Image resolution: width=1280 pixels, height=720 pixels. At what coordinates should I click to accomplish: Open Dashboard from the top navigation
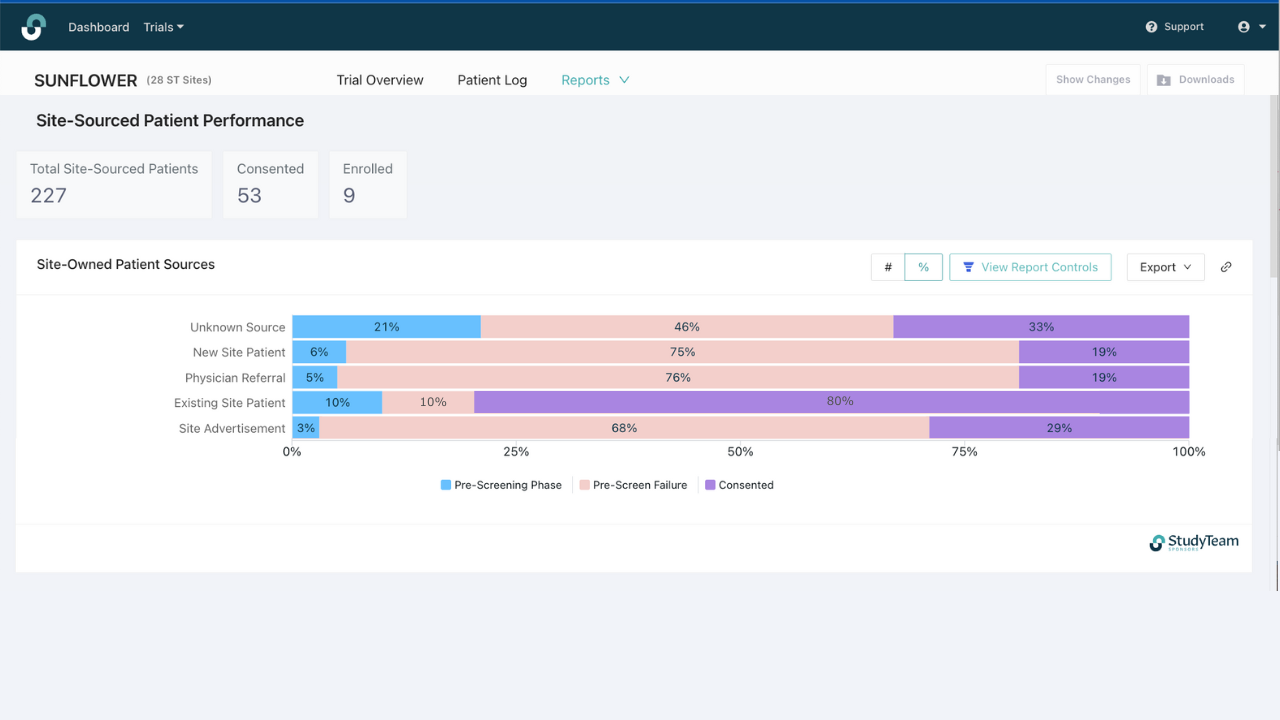click(x=99, y=27)
